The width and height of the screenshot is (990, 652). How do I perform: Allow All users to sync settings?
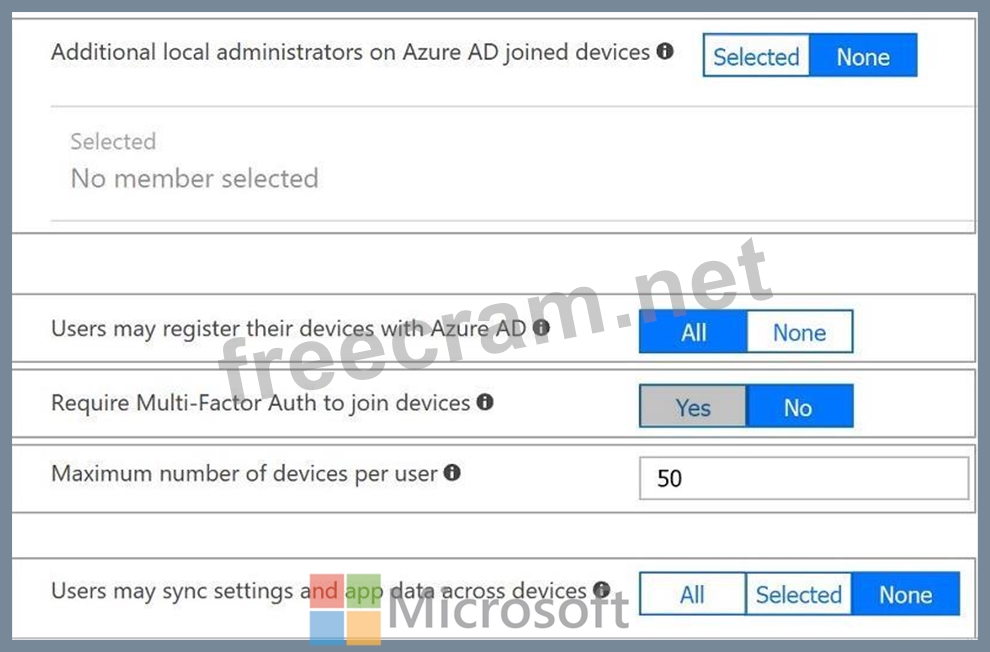(x=692, y=595)
